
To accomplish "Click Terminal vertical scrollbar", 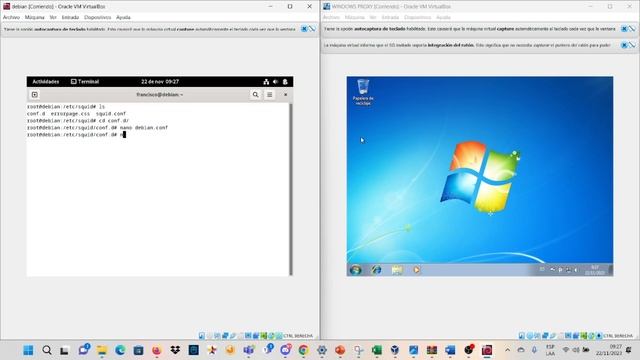I will point(291,189).
